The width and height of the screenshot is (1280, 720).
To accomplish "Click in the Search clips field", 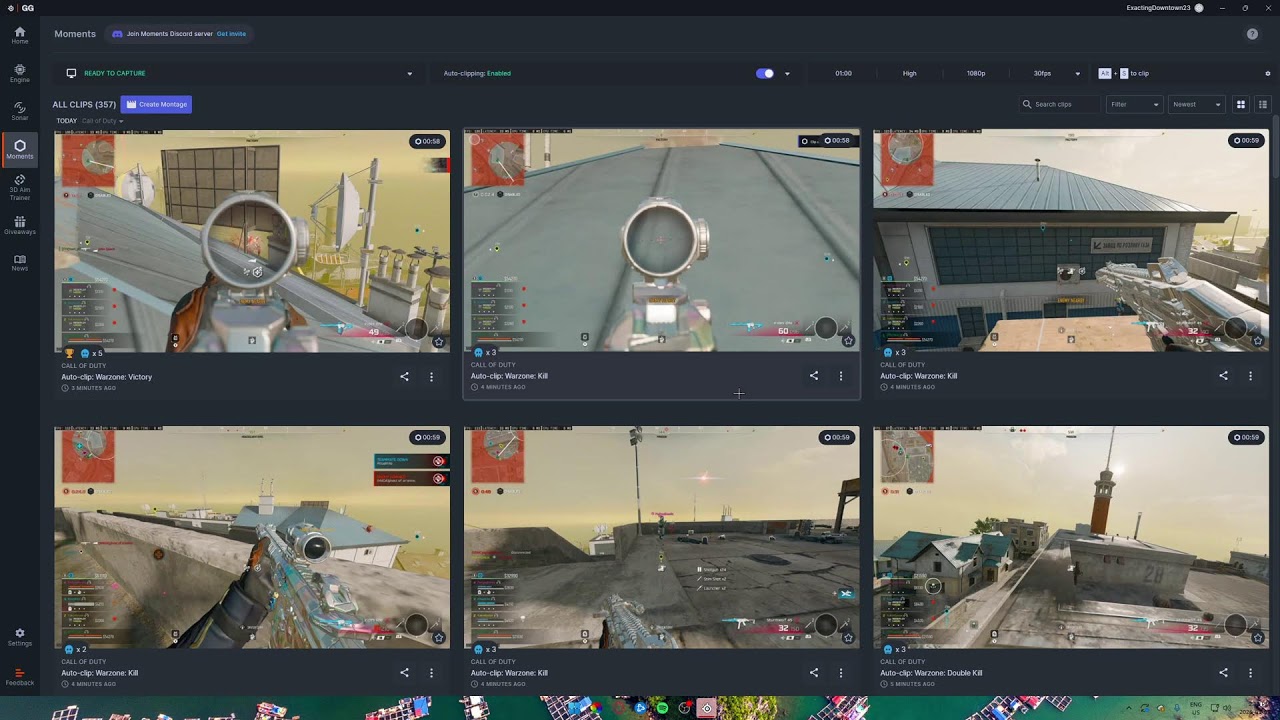I will (1059, 104).
